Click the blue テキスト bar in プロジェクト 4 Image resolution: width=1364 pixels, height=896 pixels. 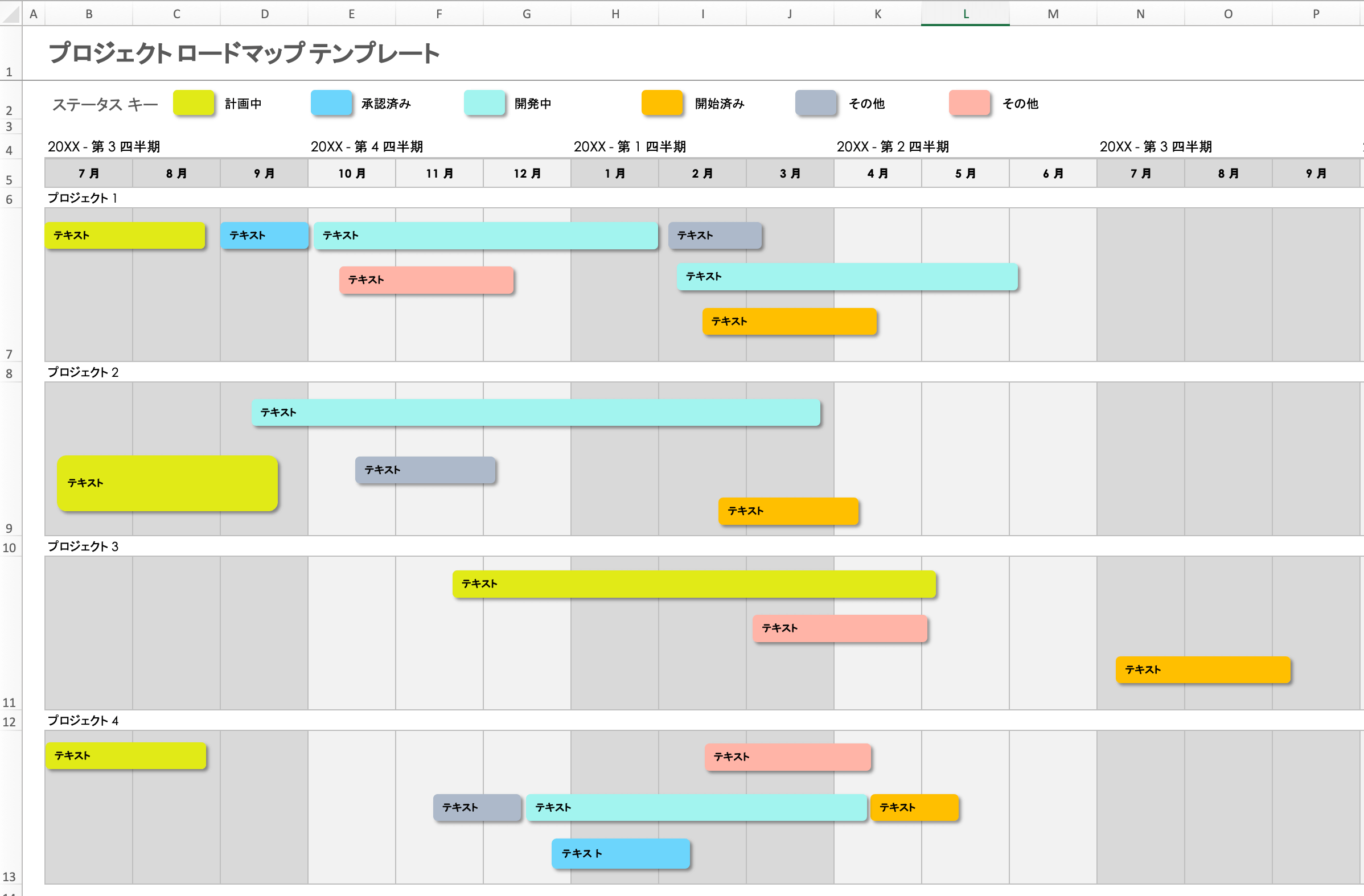pyautogui.click(x=620, y=853)
